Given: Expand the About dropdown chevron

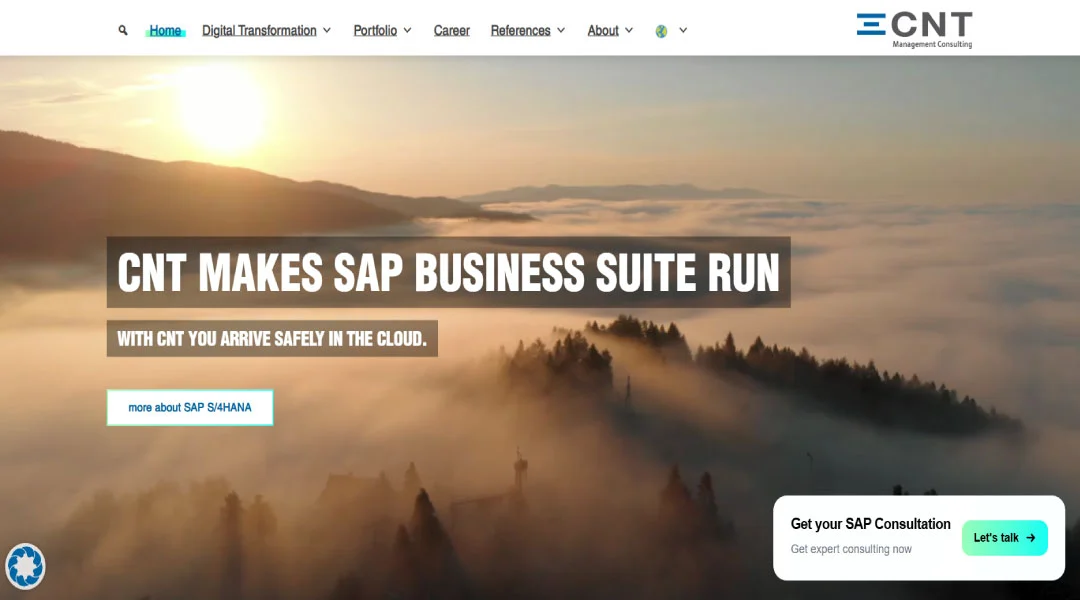Looking at the screenshot, I should click(629, 30).
